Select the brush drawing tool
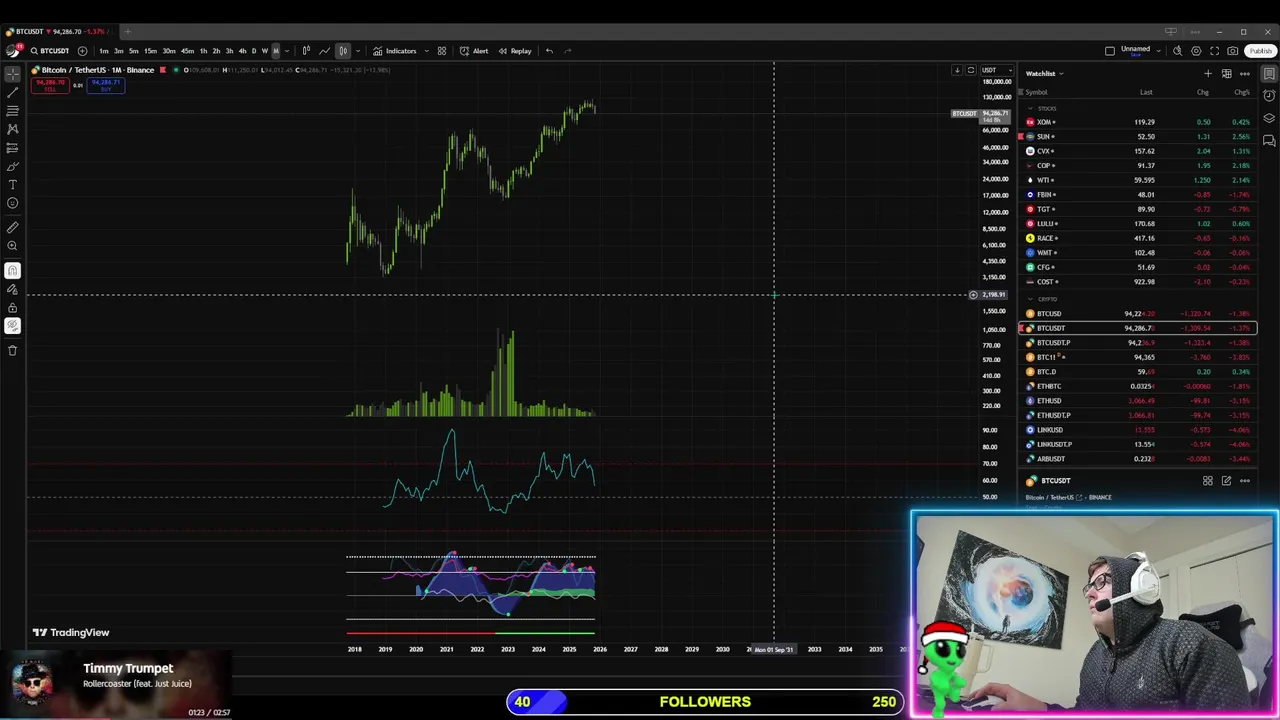The image size is (1280, 720). coord(12,166)
